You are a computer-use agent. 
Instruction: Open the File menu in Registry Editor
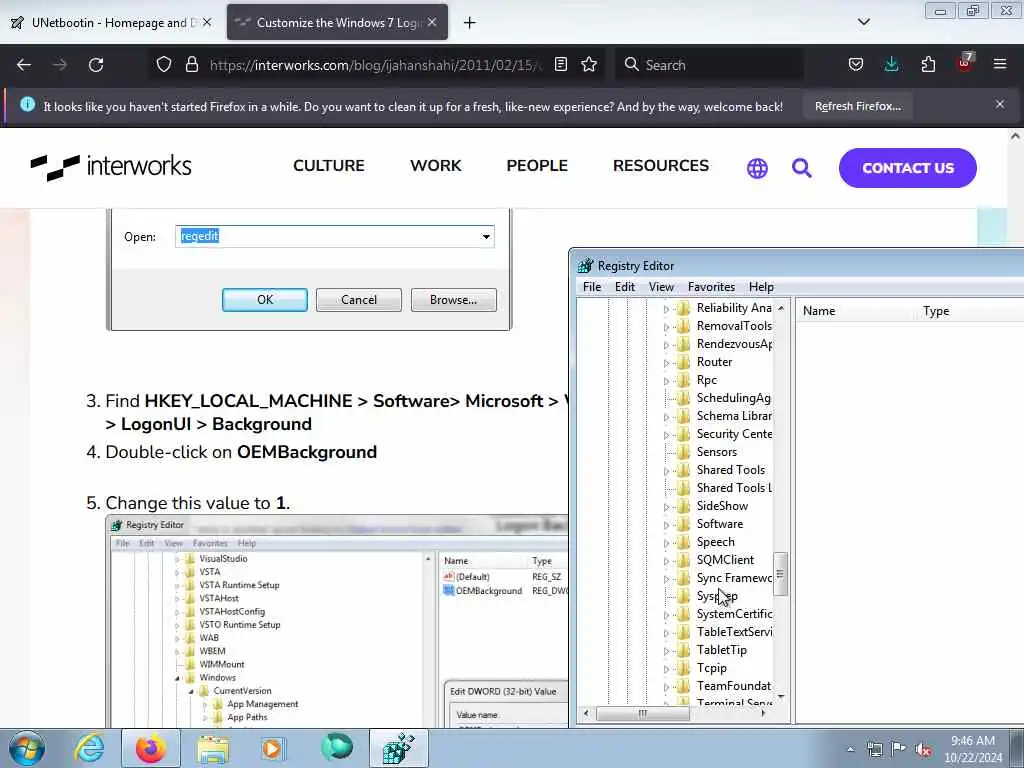click(592, 287)
